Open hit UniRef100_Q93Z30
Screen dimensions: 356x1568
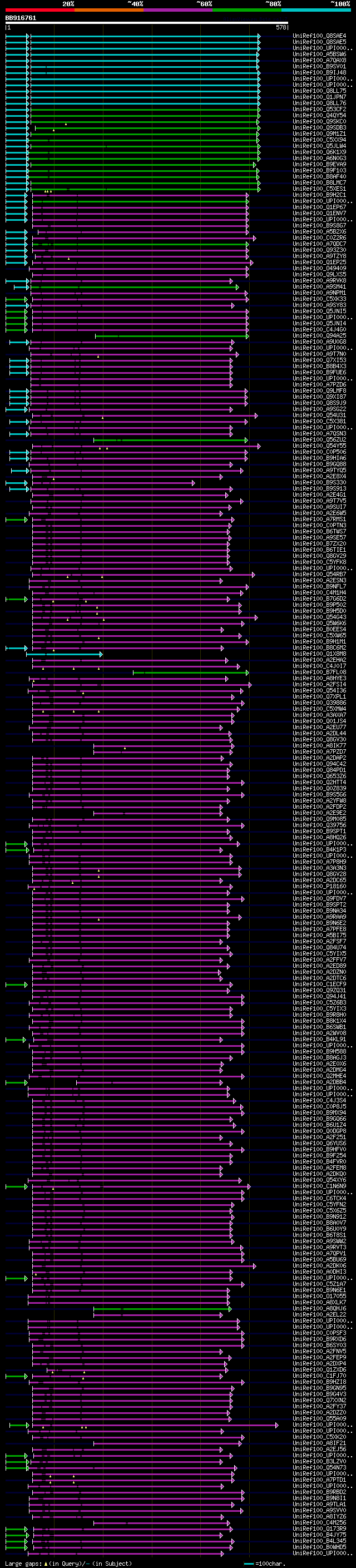click(319, 250)
